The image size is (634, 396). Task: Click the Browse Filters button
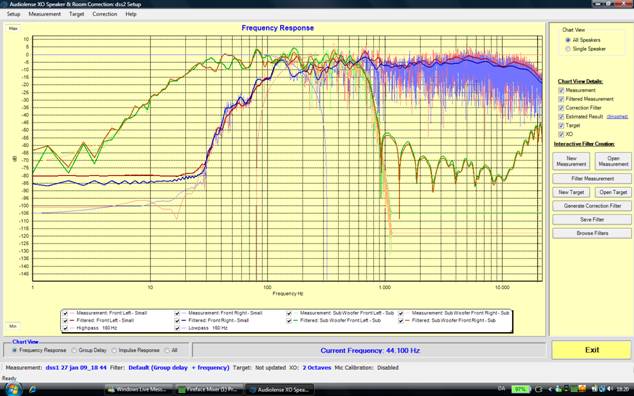tap(592, 233)
